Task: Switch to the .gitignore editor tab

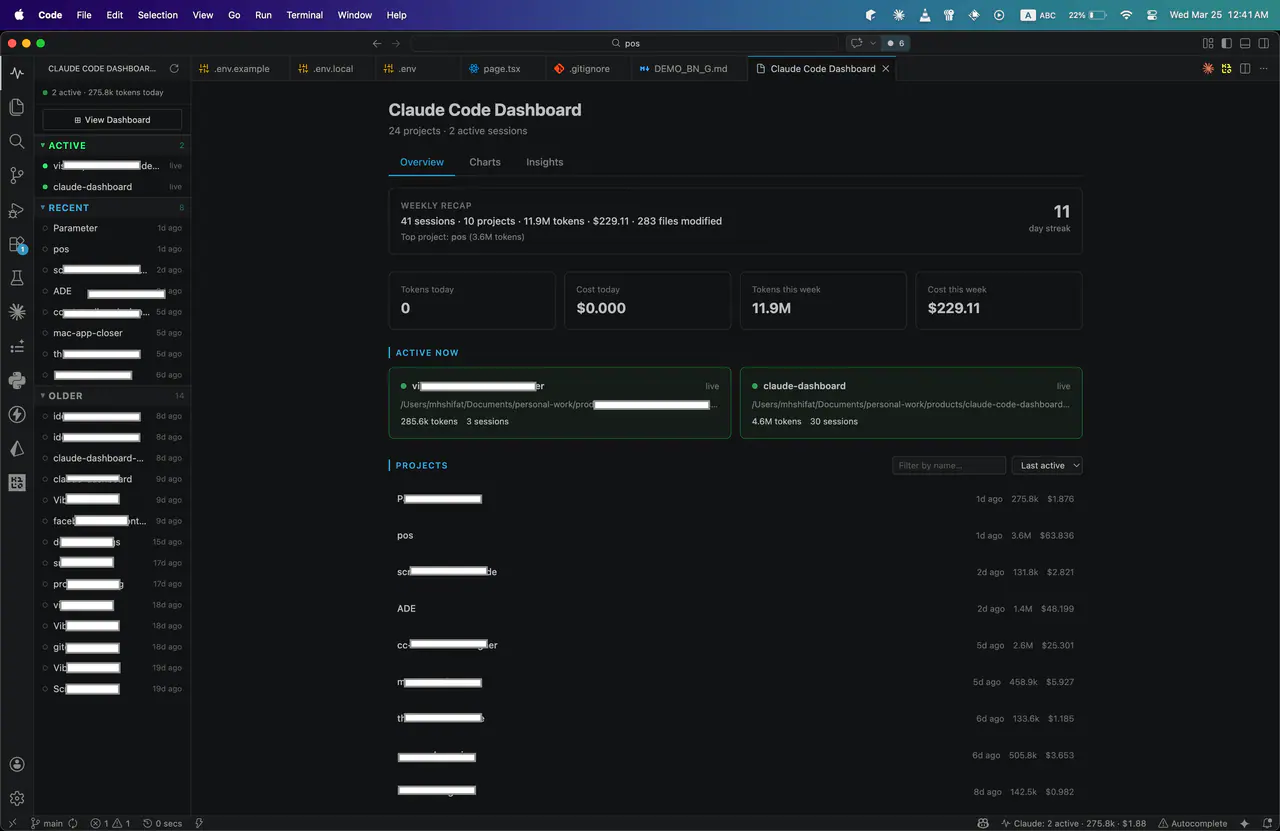Action: [588, 69]
